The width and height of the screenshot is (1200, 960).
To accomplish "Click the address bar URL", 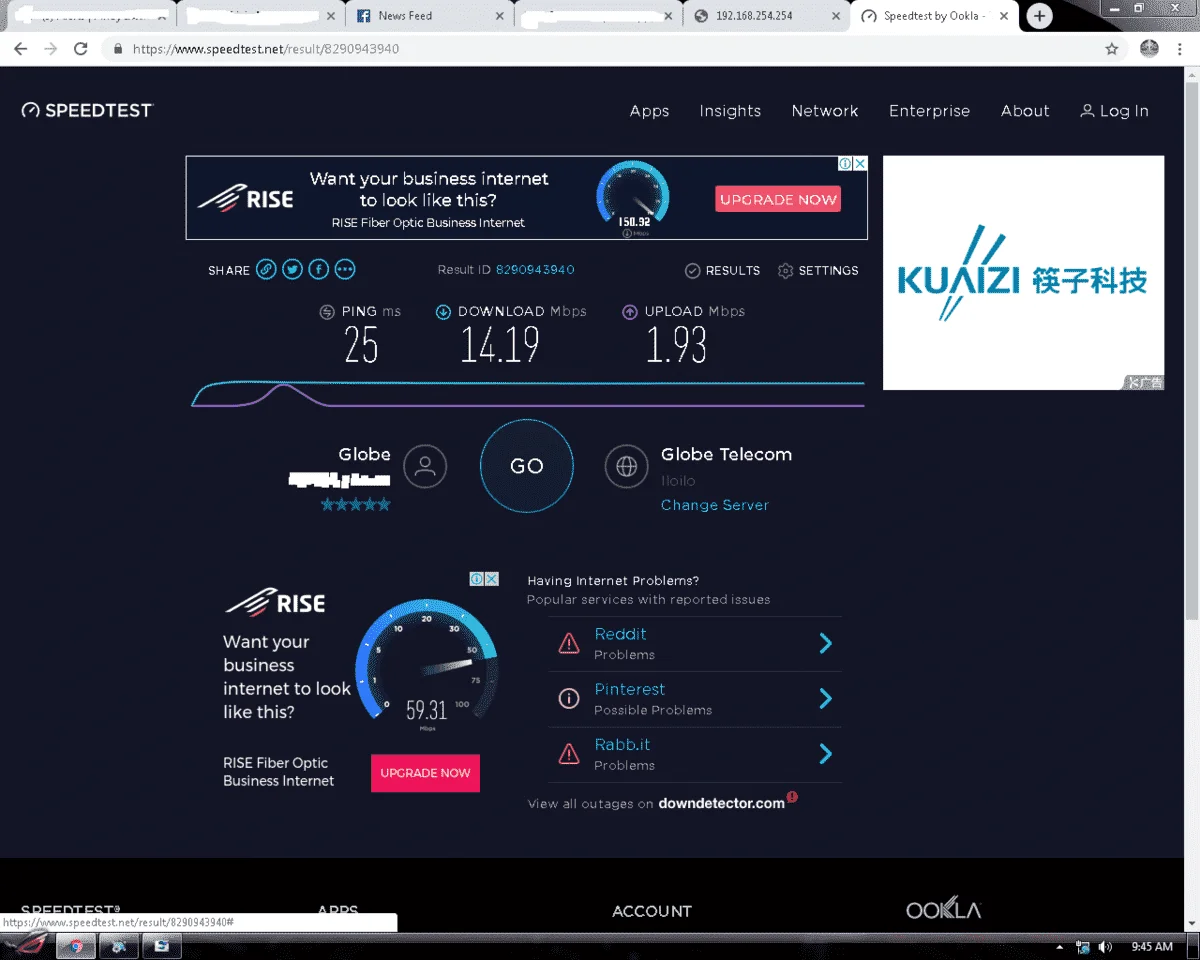I will pyautogui.click(x=266, y=48).
